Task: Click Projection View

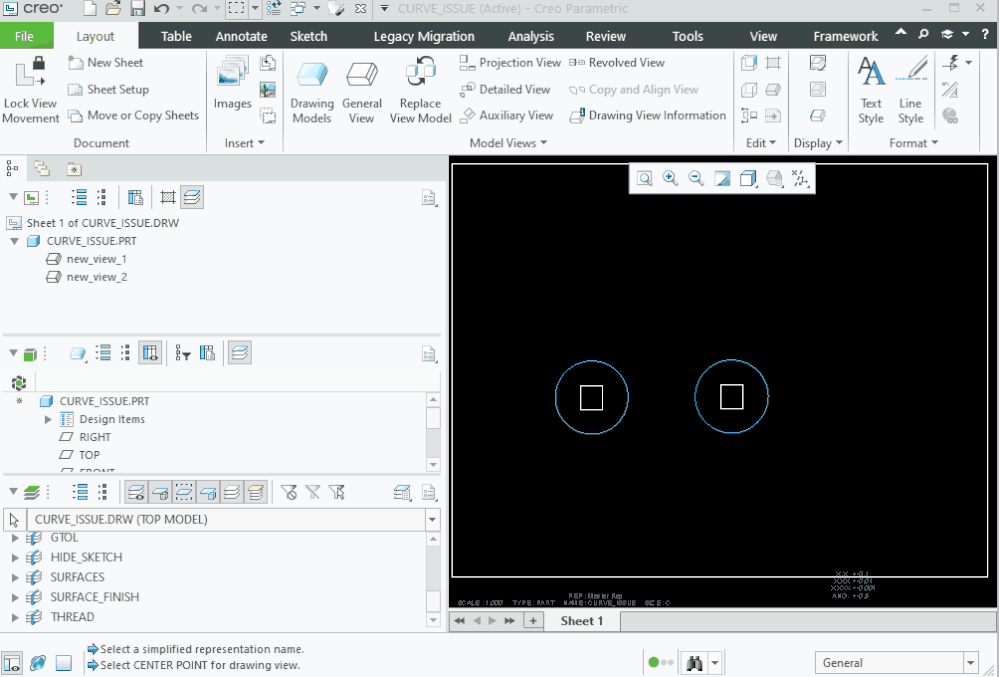Action: pos(510,62)
